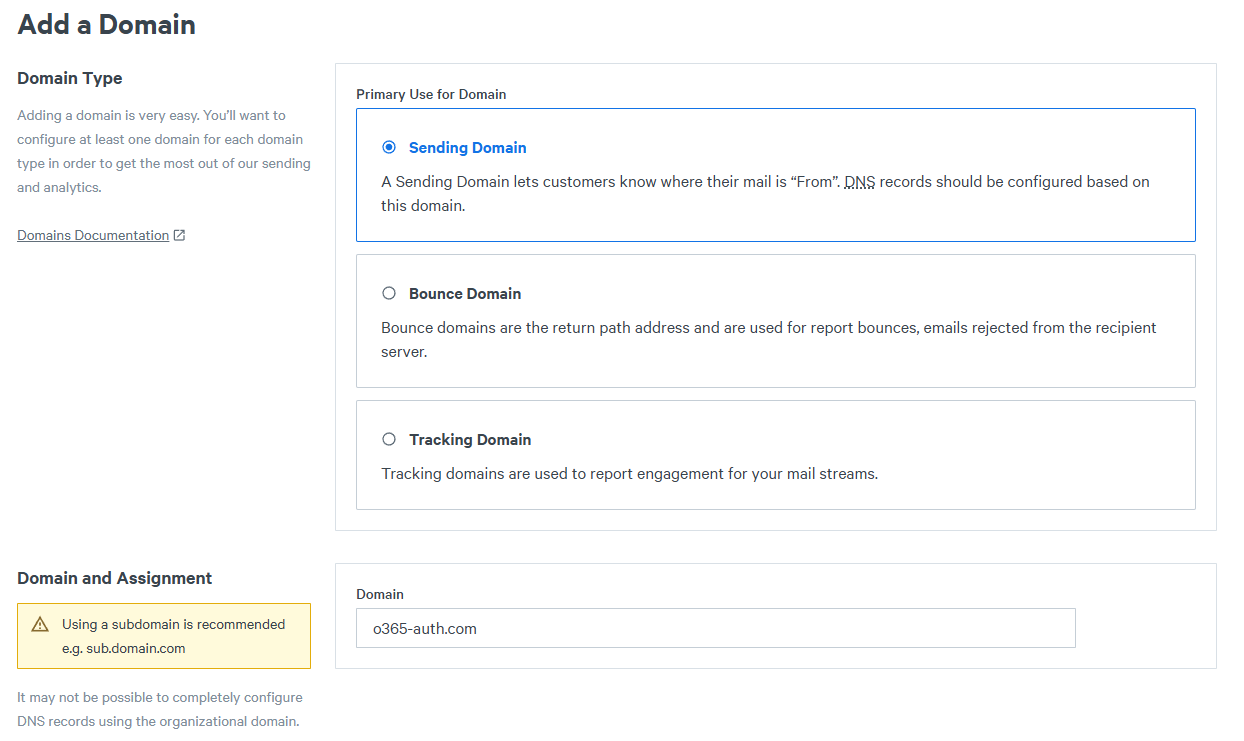Screen dimensions: 1244x741
Task: Click the 'It may not be possible' note
Action: [x=160, y=709]
